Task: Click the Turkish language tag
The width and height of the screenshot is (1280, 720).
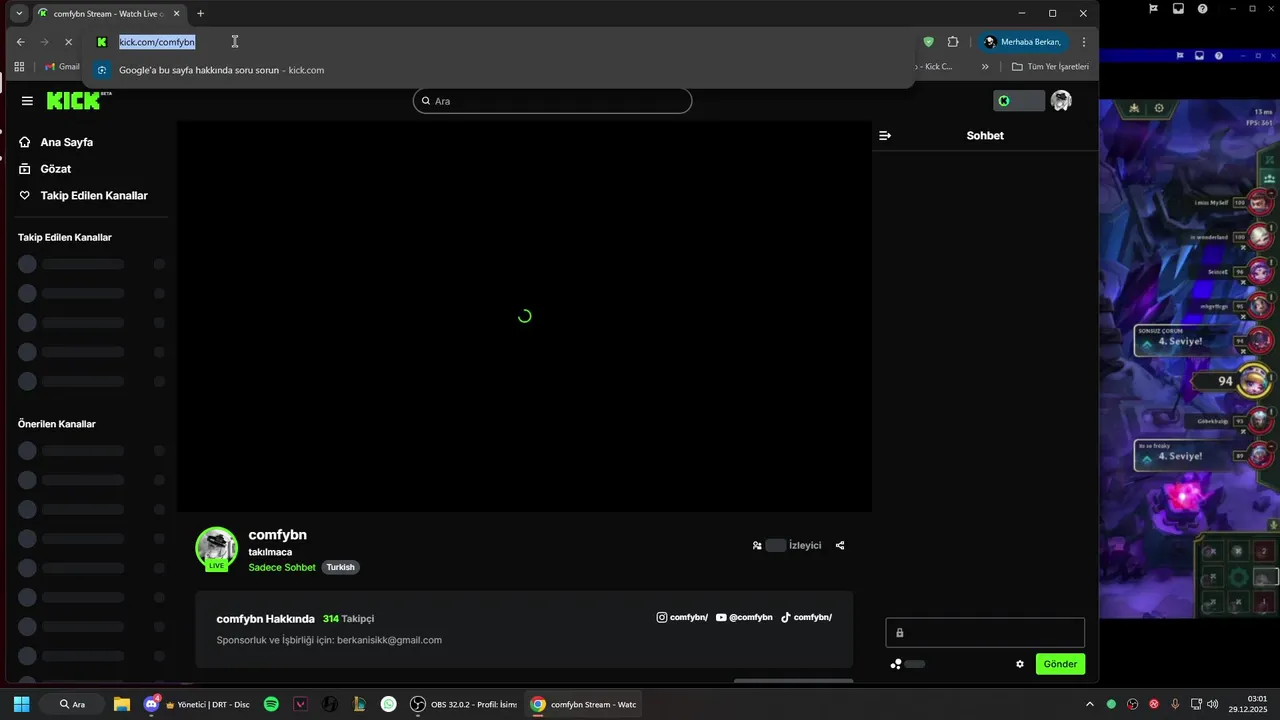Action: pos(340,567)
